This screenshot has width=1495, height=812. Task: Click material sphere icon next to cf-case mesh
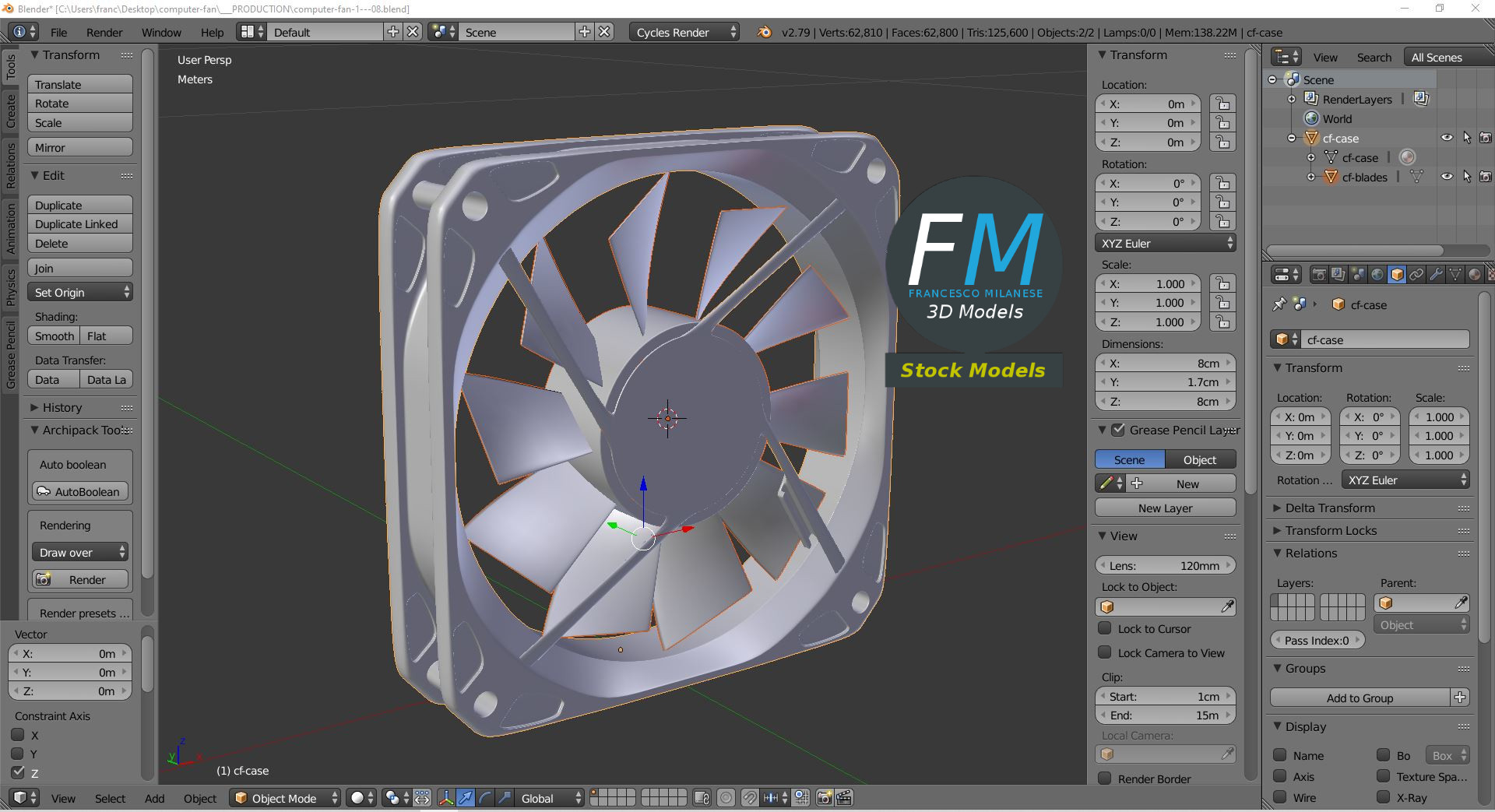click(1407, 157)
